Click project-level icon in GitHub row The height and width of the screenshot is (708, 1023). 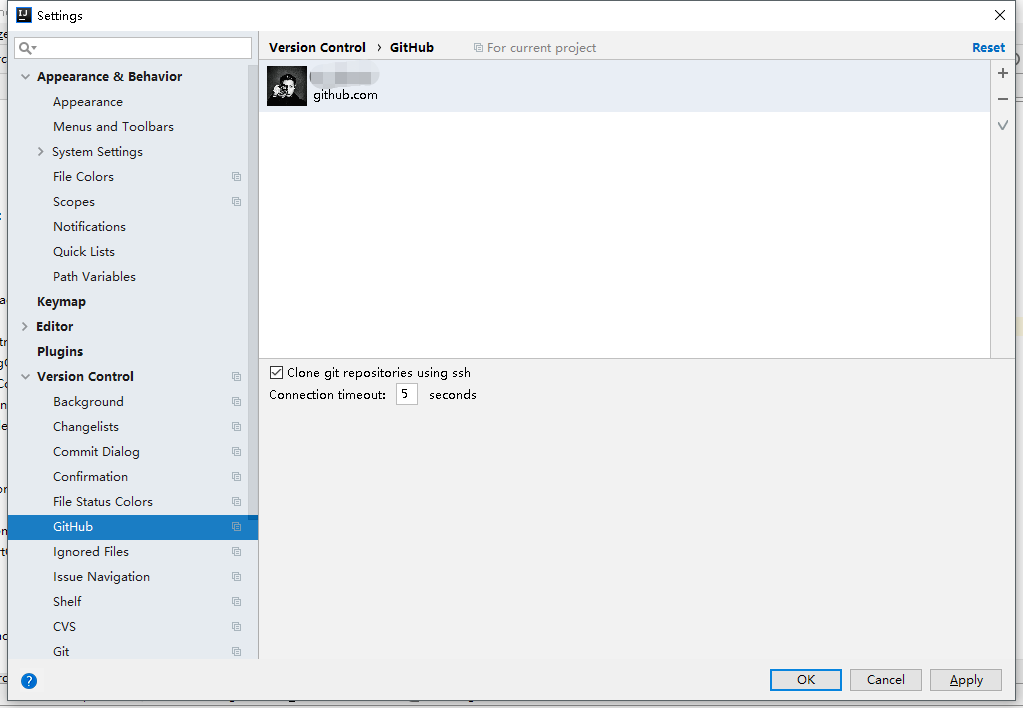pos(236,527)
